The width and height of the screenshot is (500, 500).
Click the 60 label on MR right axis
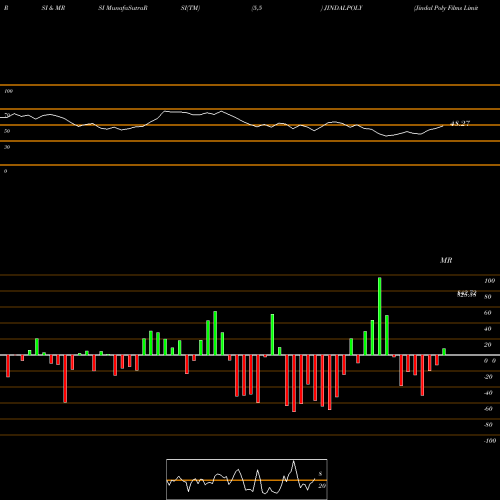[x=488, y=313]
